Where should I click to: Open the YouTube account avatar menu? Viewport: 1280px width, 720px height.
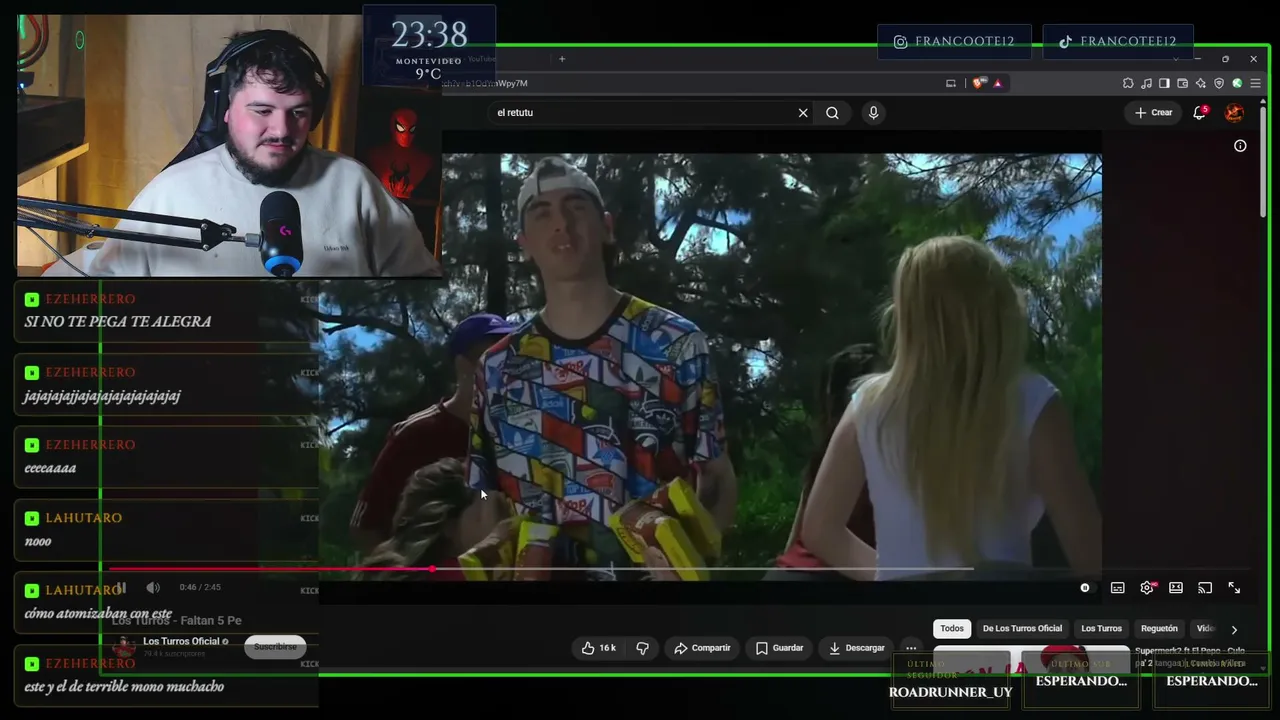pos(1234,113)
